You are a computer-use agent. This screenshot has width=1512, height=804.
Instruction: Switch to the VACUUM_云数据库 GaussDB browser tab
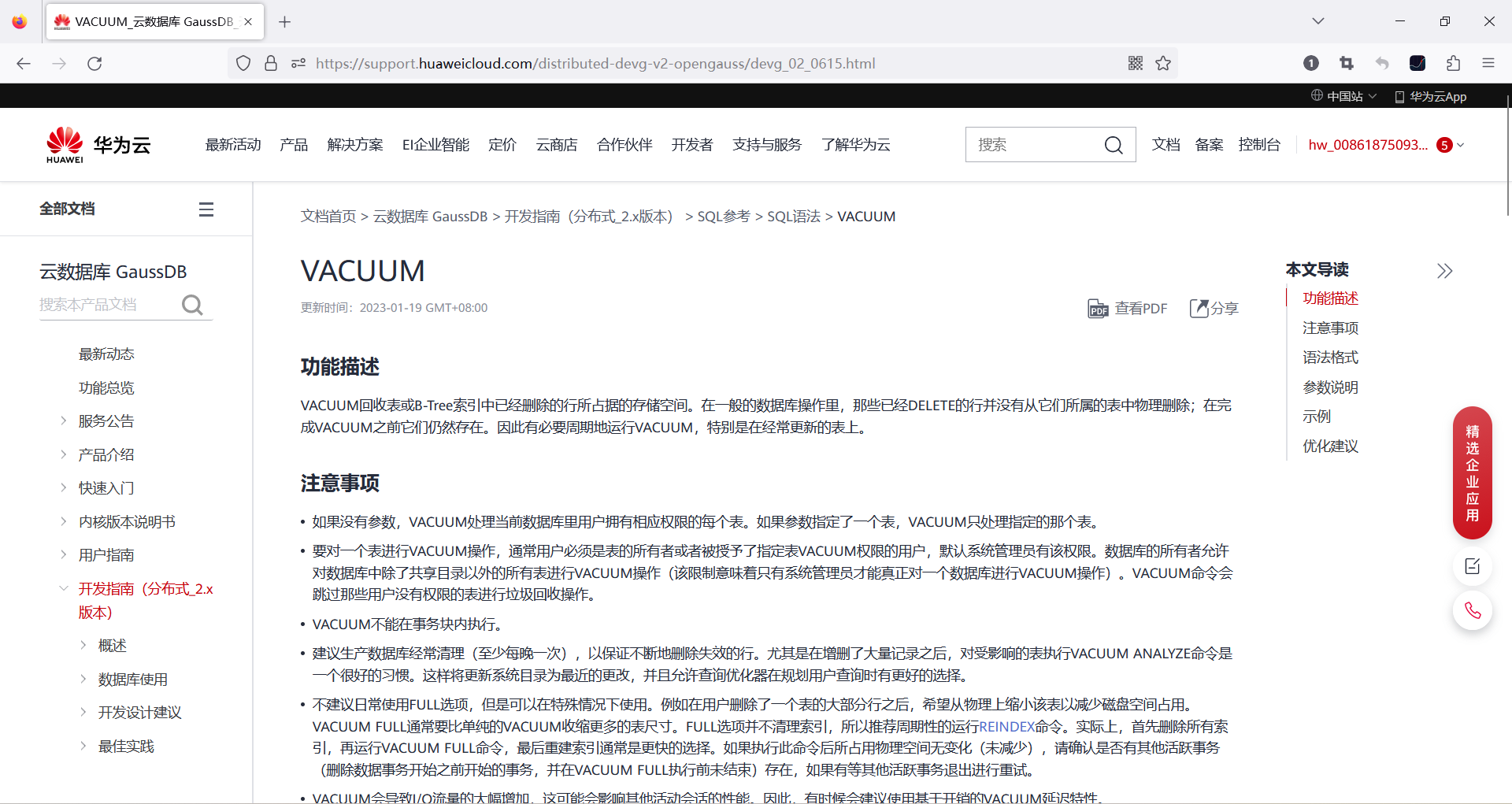point(146,21)
